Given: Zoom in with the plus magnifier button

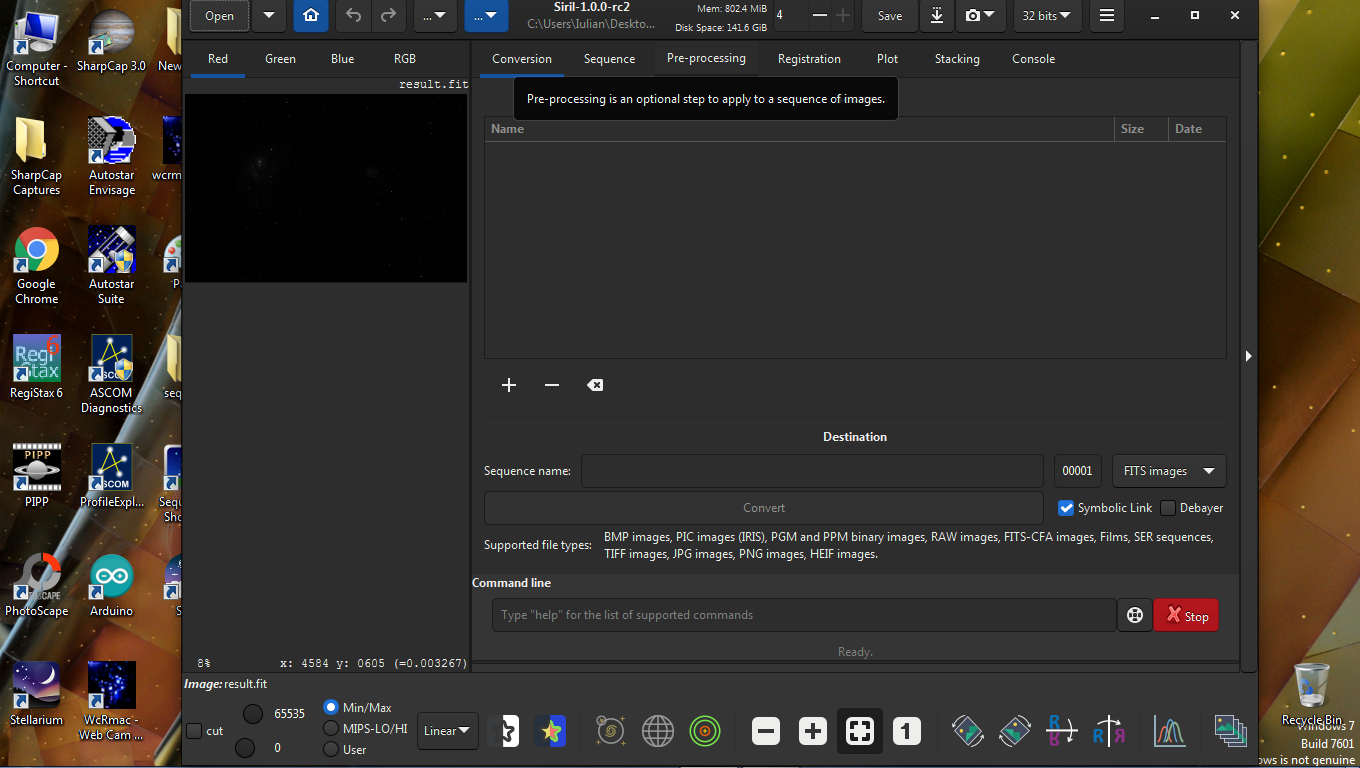Looking at the screenshot, I should (x=813, y=732).
